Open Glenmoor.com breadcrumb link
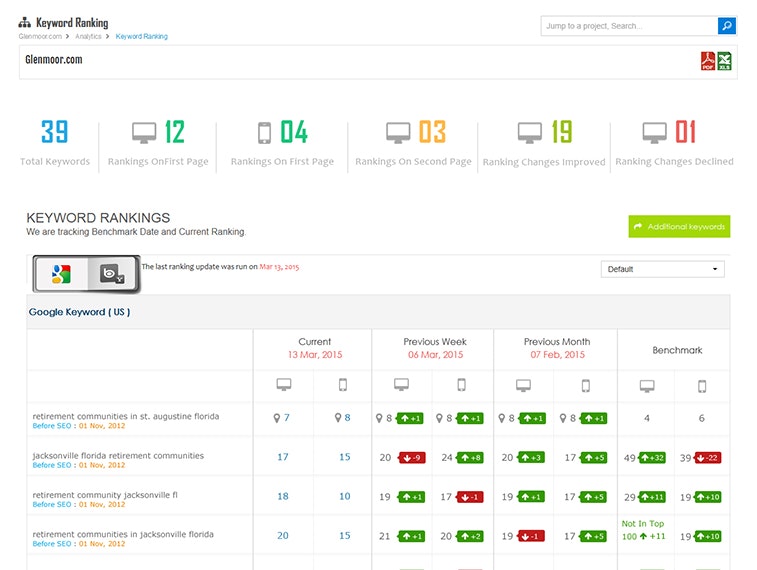This screenshot has height=570, width=757. (x=40, y=36)
